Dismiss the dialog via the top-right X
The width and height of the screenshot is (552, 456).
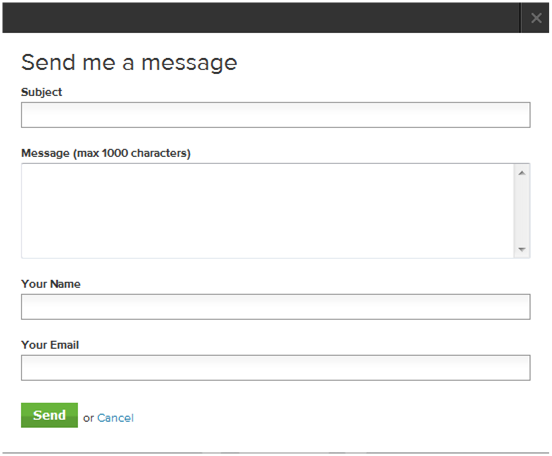pos(536,18)
